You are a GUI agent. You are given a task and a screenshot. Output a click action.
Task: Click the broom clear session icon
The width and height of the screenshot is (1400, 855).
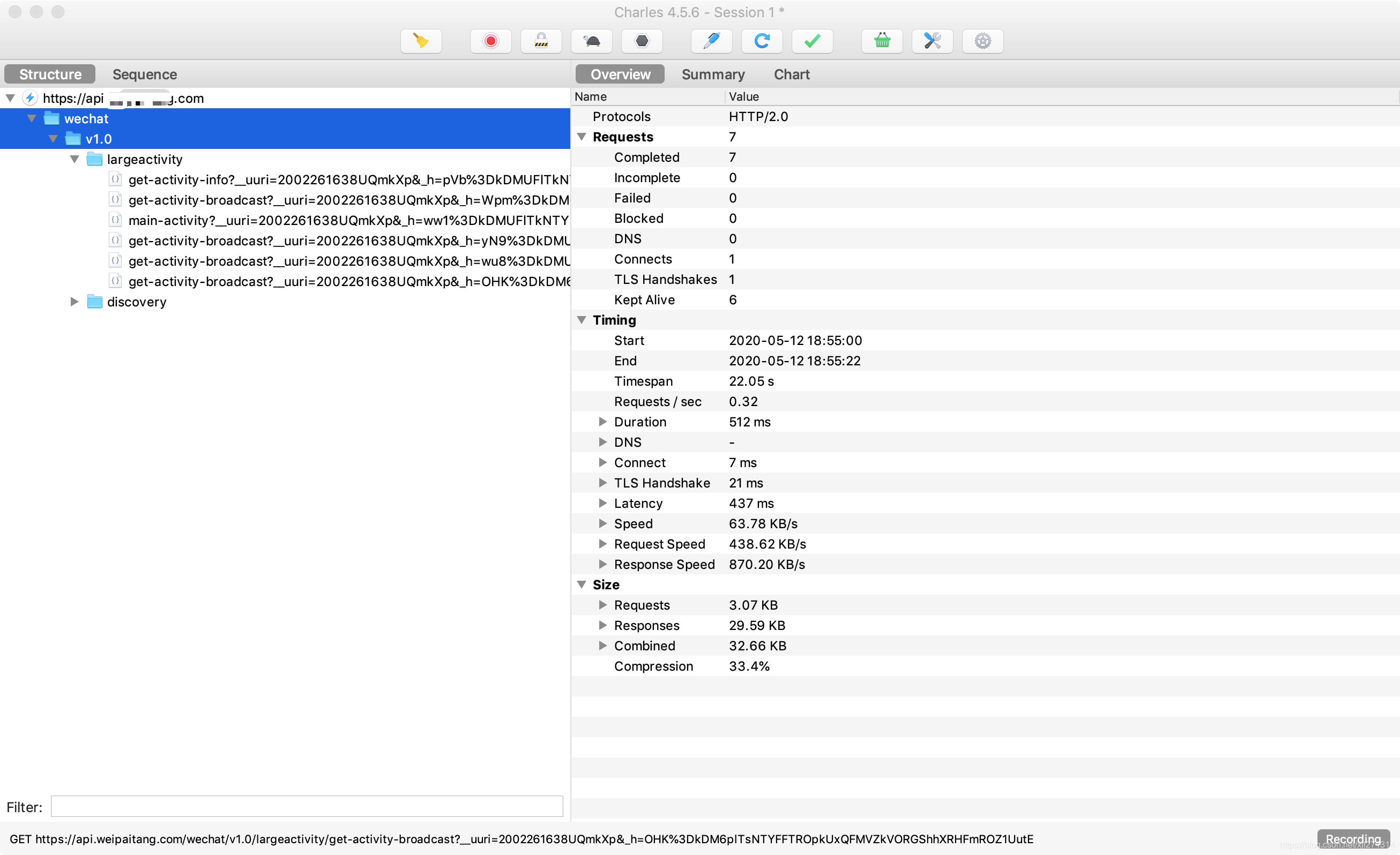[420, 41]
